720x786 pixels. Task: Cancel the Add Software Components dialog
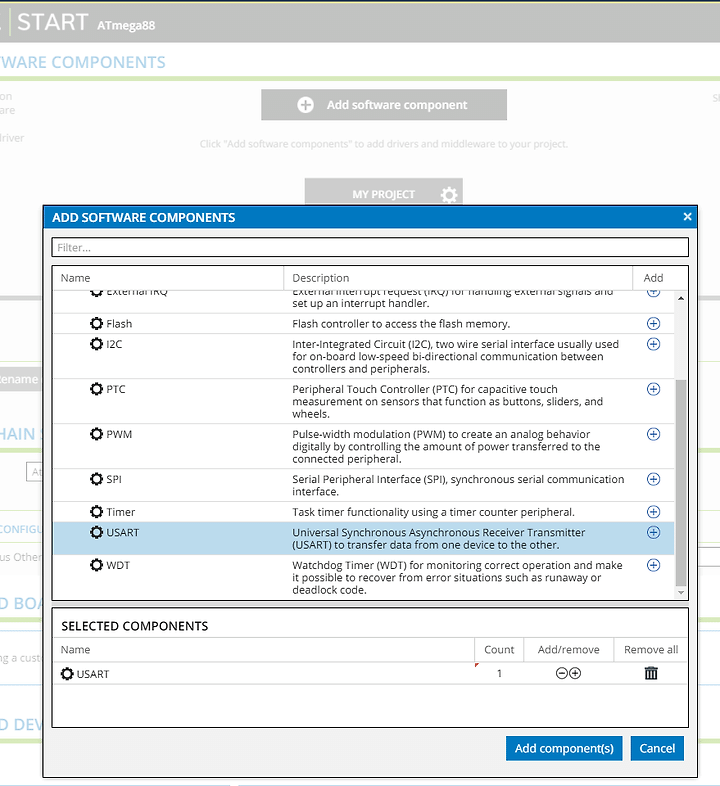[657, 748]
